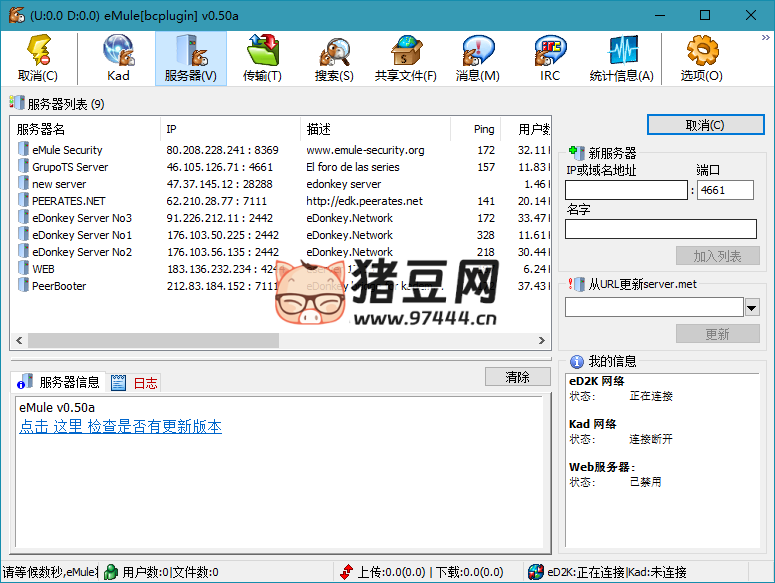Click server icon beside WEB row
This screenshot has width=775, height=583.
click(x=23, y=268)
